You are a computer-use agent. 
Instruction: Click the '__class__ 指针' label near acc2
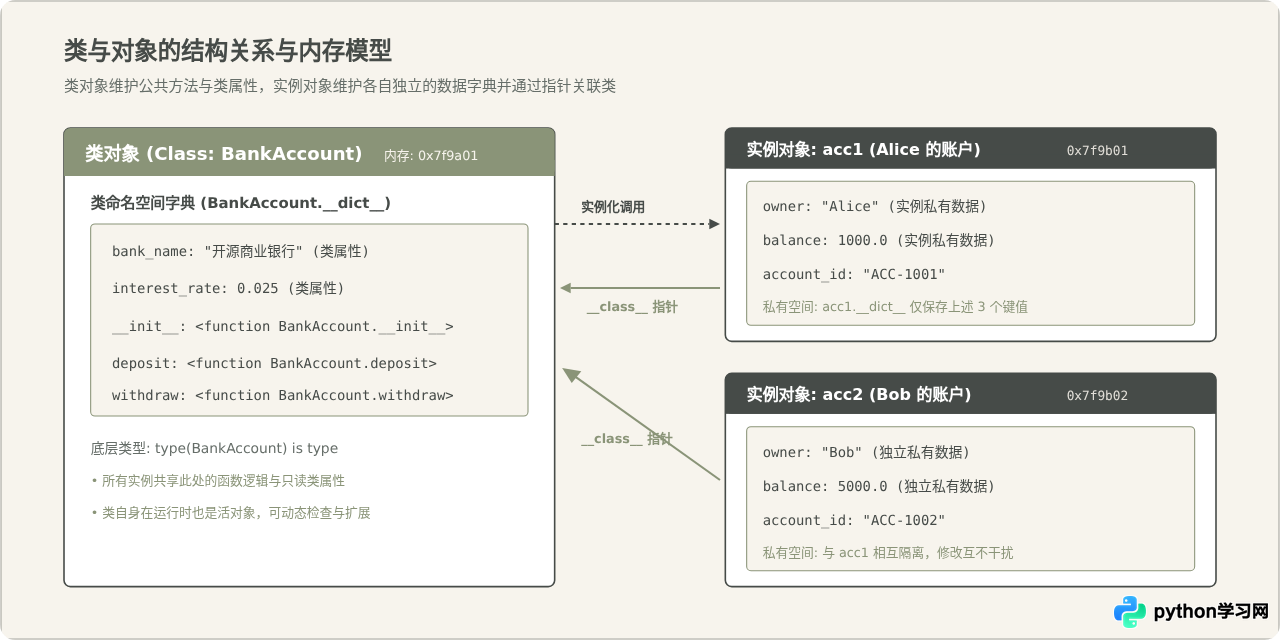627,439
